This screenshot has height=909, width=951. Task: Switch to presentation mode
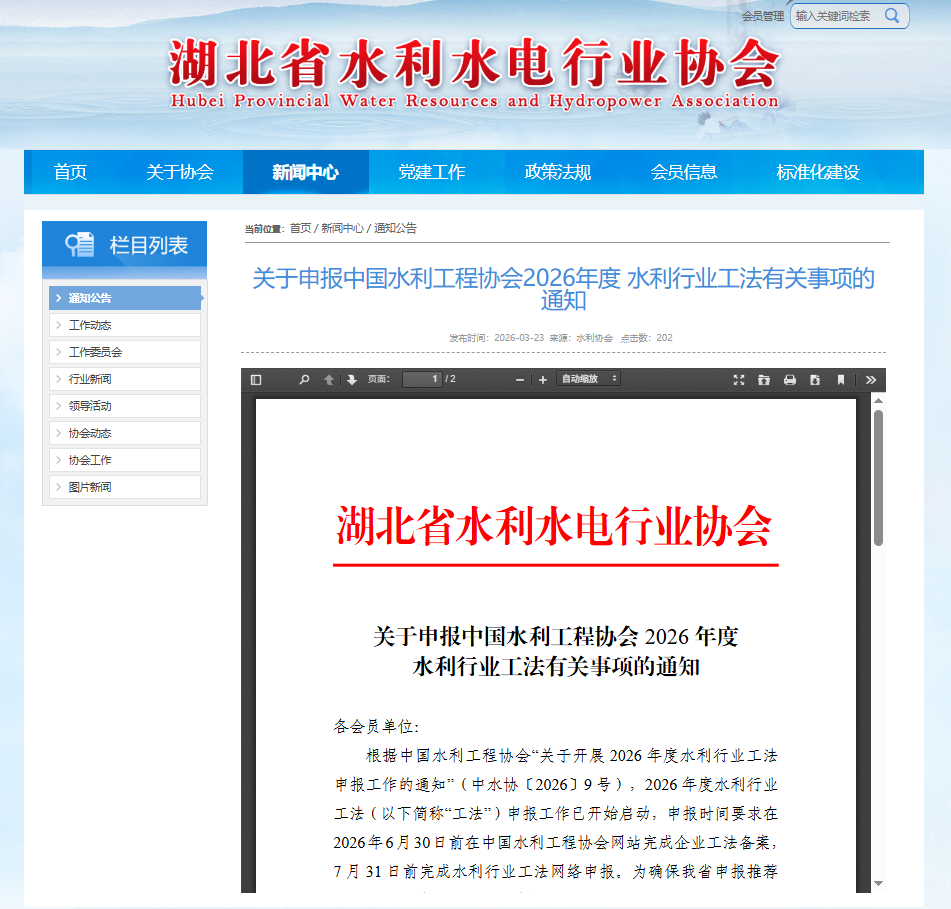coord(739,380)
